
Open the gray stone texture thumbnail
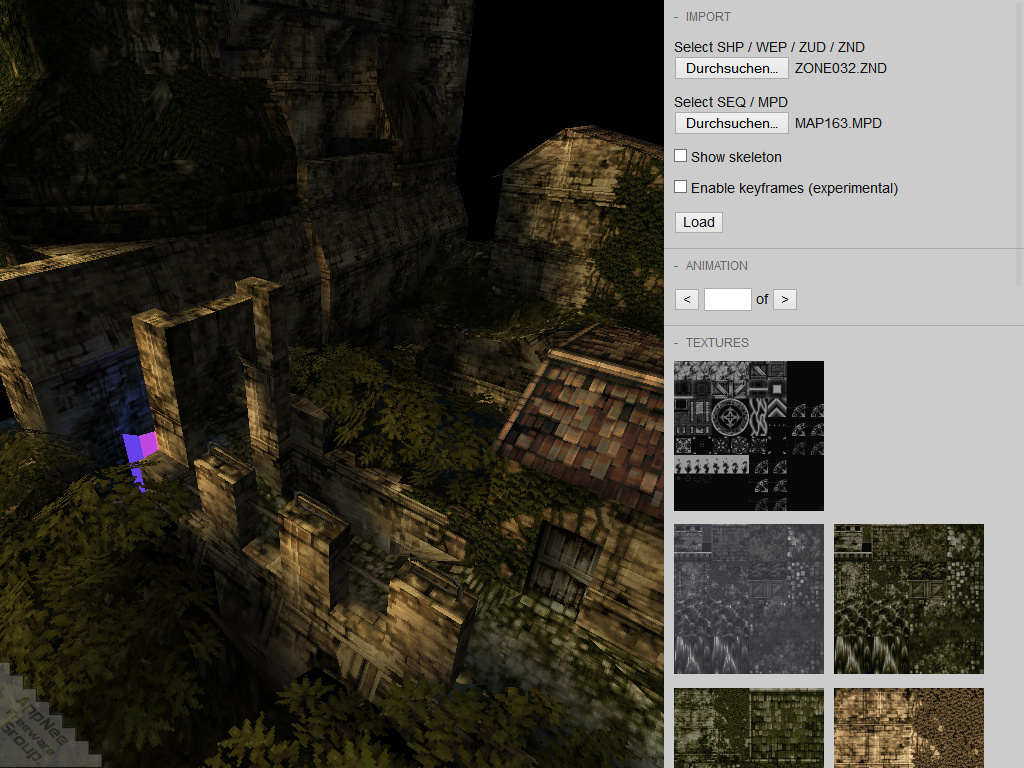(x=749, y=599)
